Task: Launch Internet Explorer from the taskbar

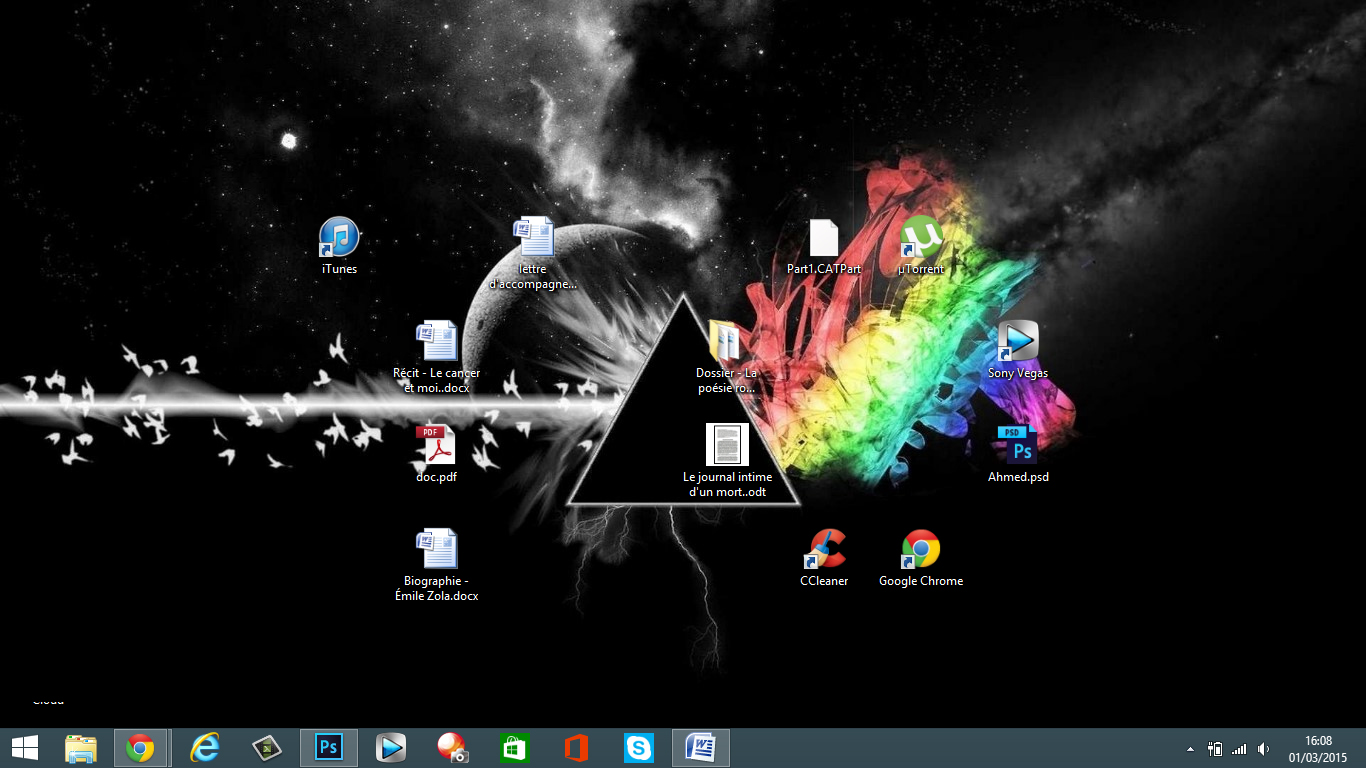Action: (205, 748)
